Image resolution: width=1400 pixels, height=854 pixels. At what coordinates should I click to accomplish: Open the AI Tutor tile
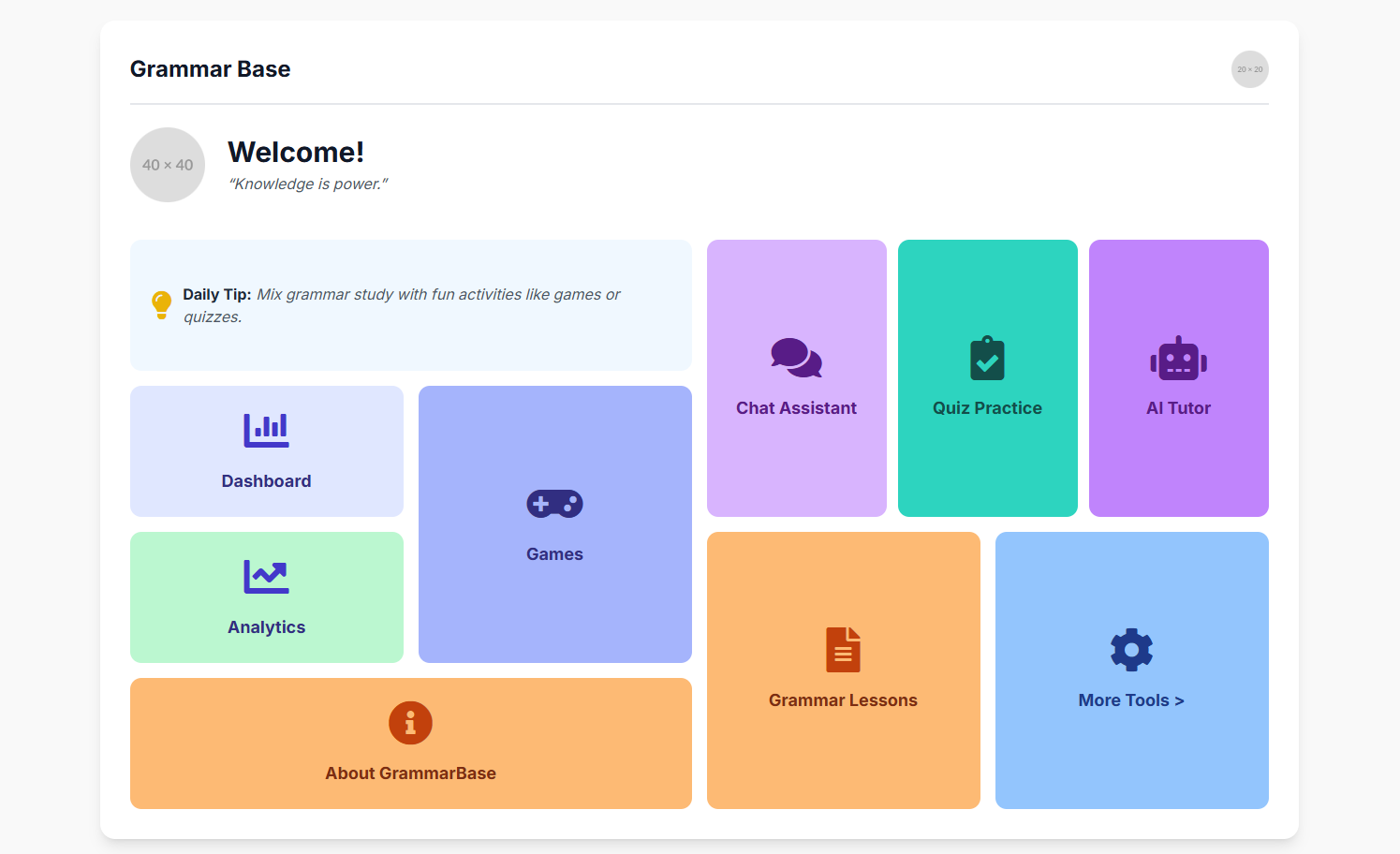click(x=1178, y=377)
